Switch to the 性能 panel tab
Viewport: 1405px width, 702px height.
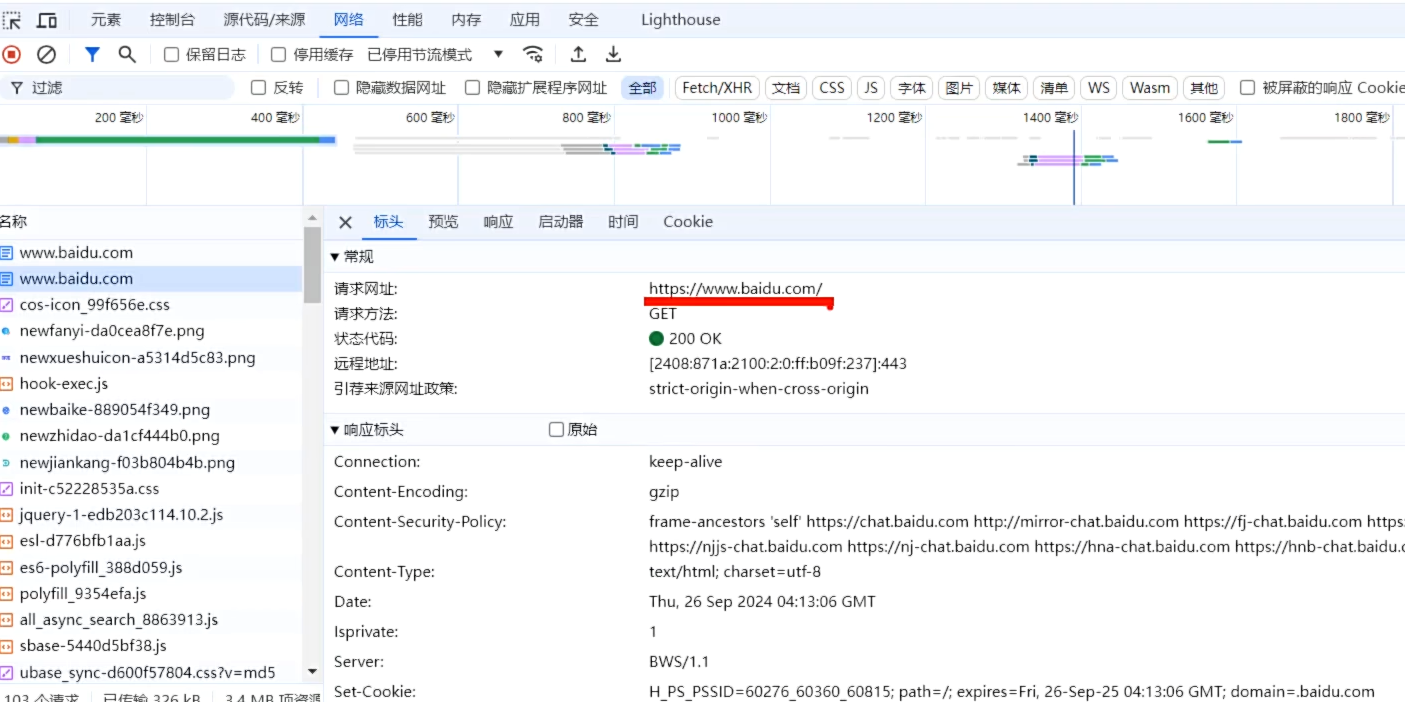407,20
